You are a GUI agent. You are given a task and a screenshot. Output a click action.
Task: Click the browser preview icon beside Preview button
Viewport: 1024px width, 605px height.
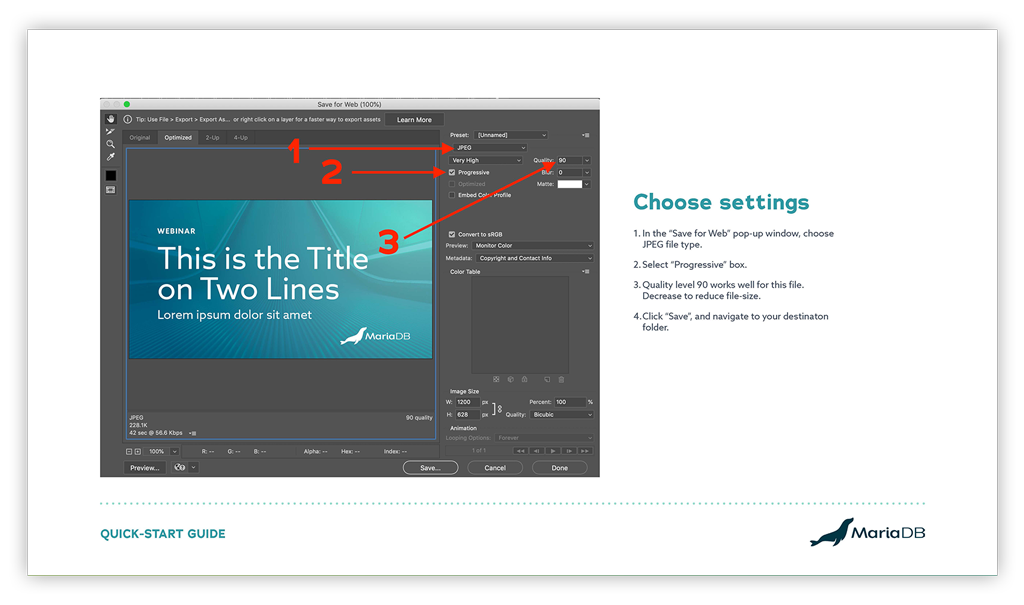coord(180,467)
